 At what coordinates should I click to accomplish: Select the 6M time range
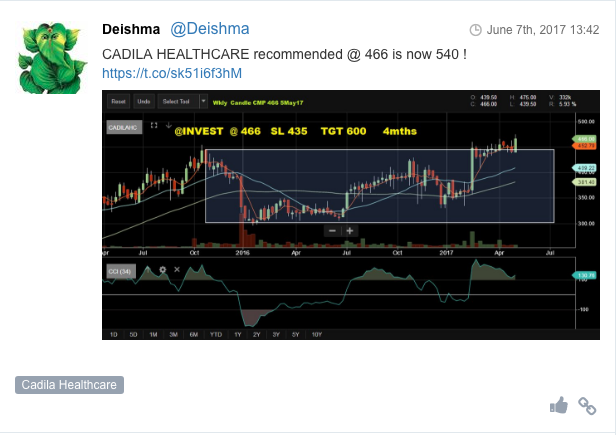click(194, 334)
